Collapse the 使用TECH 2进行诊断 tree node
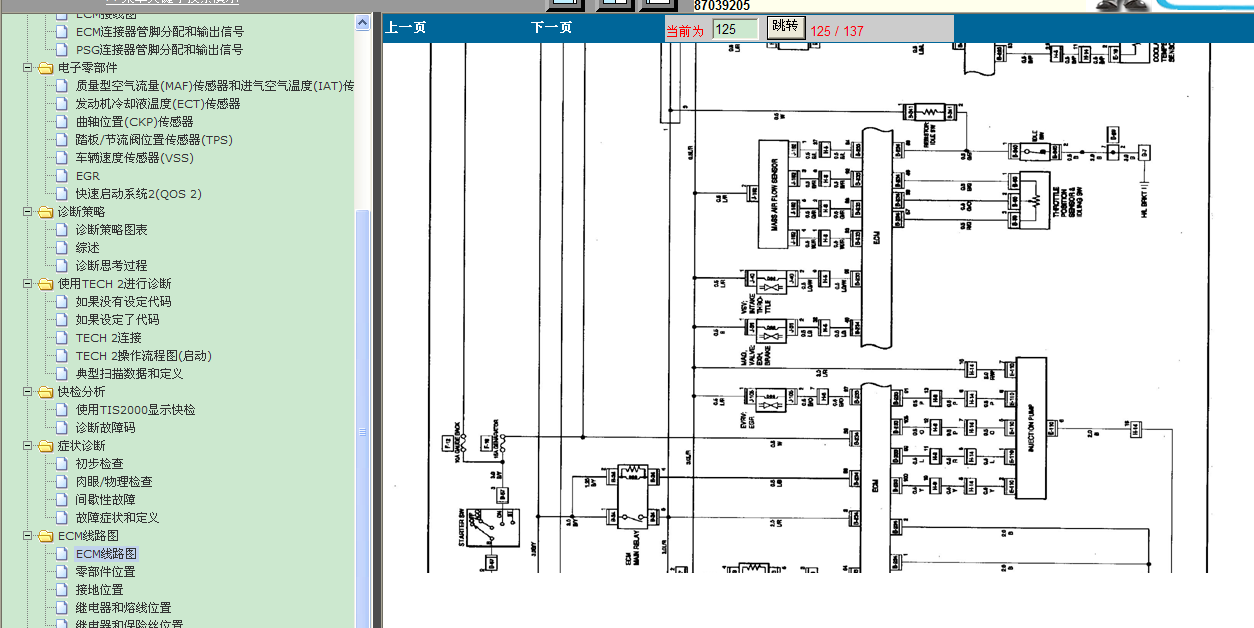Viewport: 1254px width, 628px height. pos(28,284)
